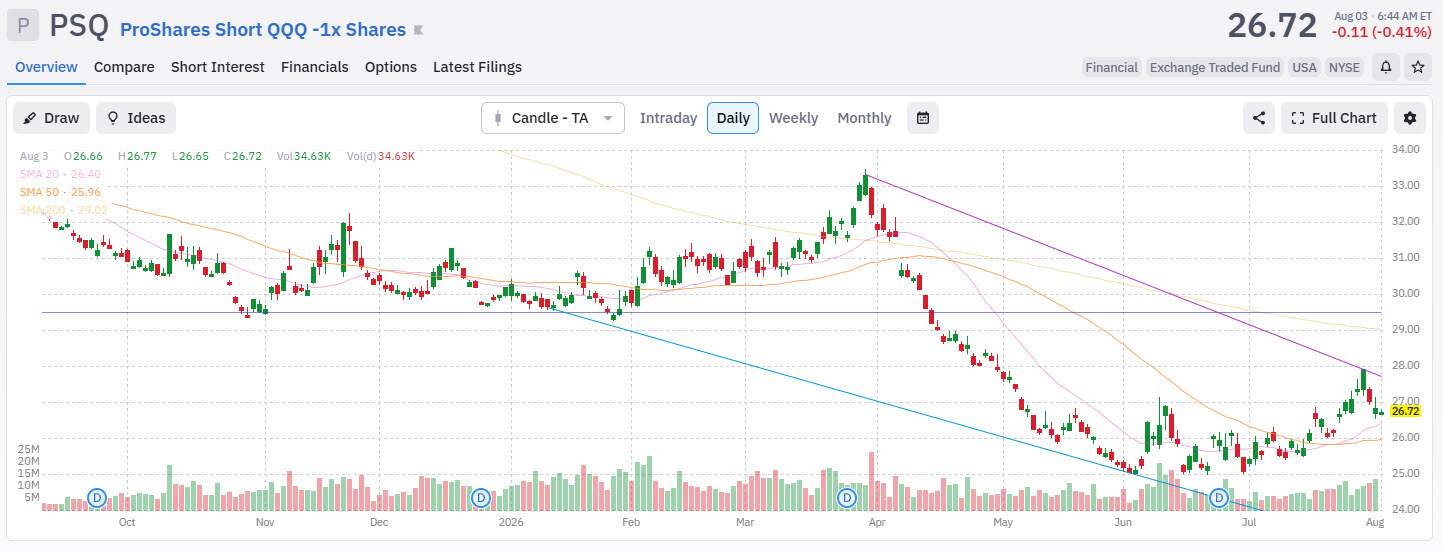The image size is (1443, 551).
Task: Open the Compare tab
Action: 124,67
